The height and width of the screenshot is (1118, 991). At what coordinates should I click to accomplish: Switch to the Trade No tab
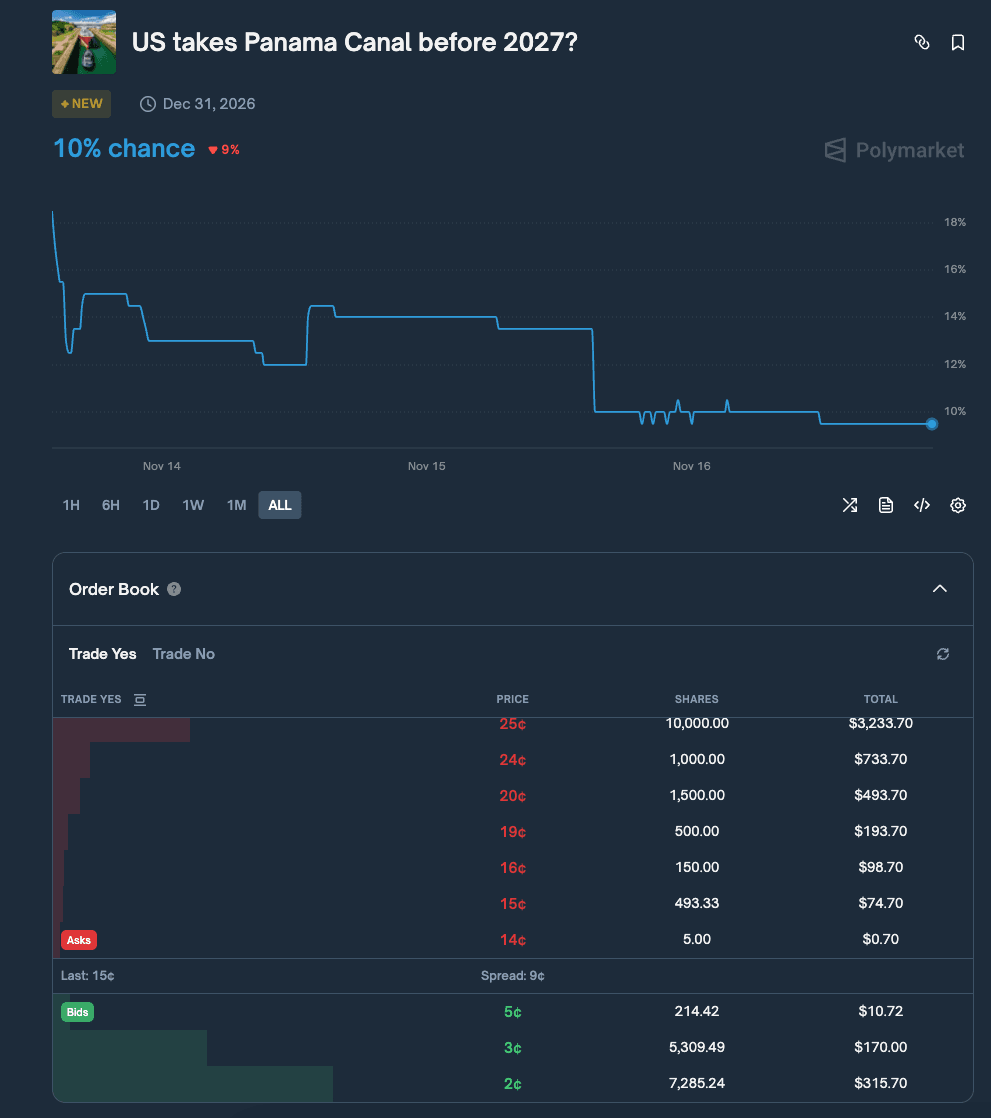click(183, 653)
